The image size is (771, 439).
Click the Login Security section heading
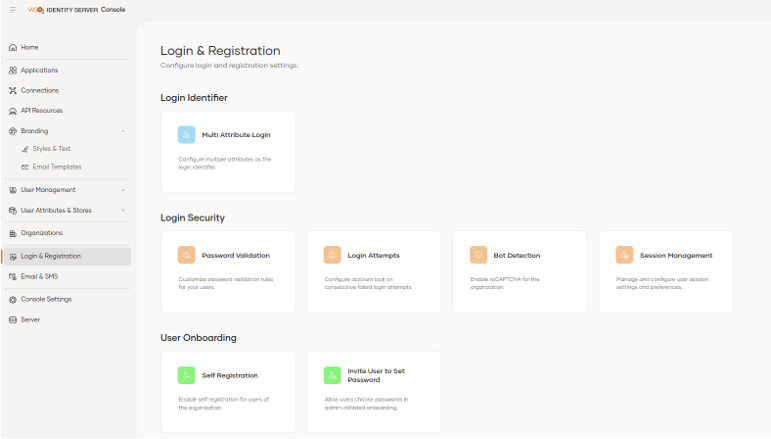pos(193,218)
